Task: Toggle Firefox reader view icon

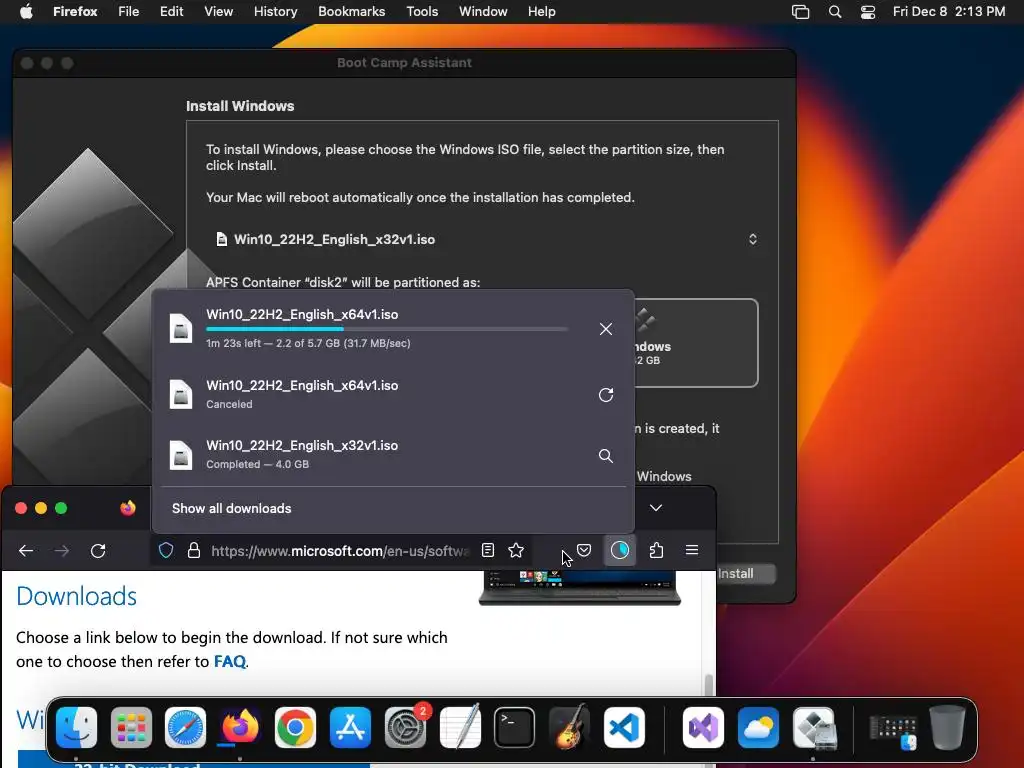Action: 488,551
